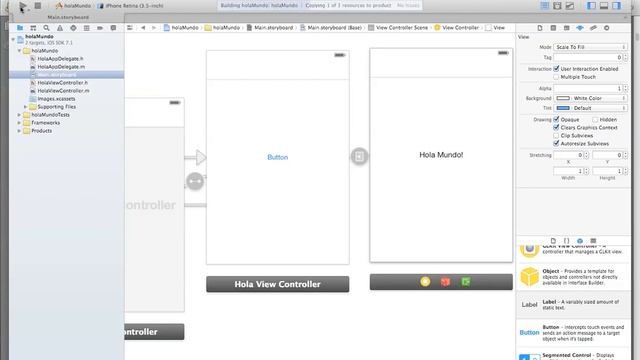640x360 pixels.
Task: Show the Quick Help inspector
Action: point(553,28)
